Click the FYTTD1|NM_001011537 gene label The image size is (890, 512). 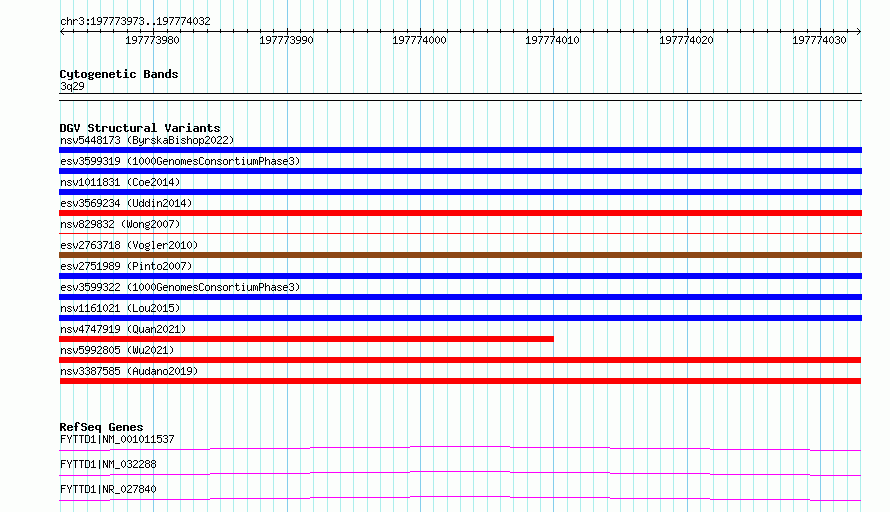117,439
